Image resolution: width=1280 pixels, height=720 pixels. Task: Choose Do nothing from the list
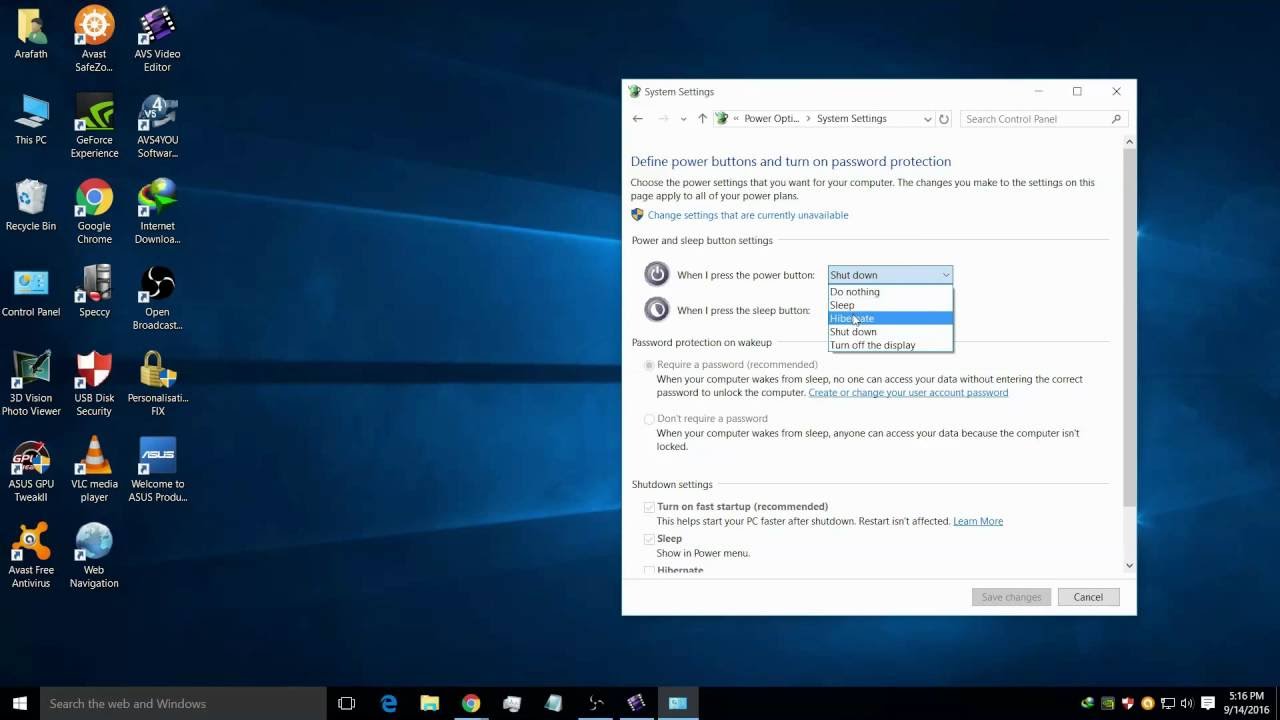click(890, 292)
